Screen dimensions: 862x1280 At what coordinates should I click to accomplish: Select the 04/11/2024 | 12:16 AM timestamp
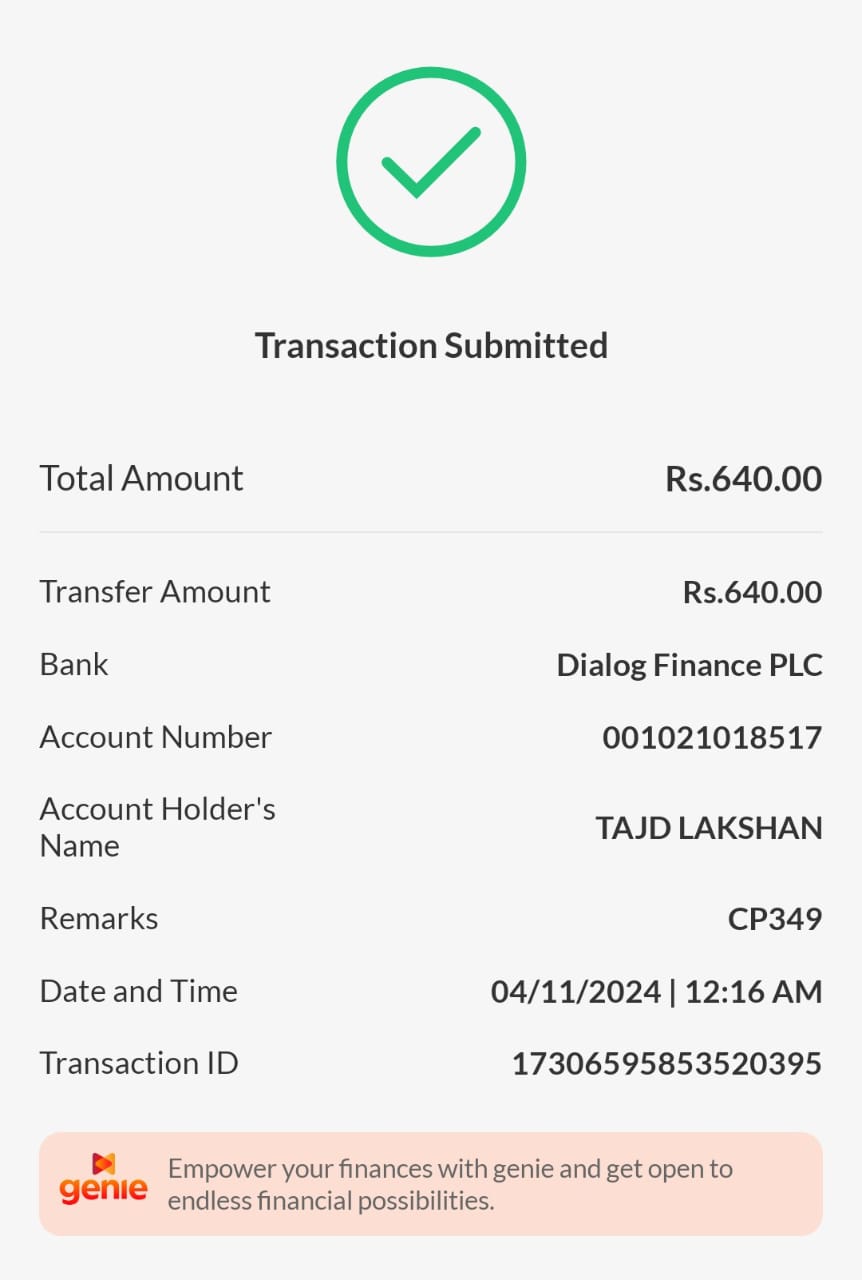pyautogui.click(x=656, y=992)
